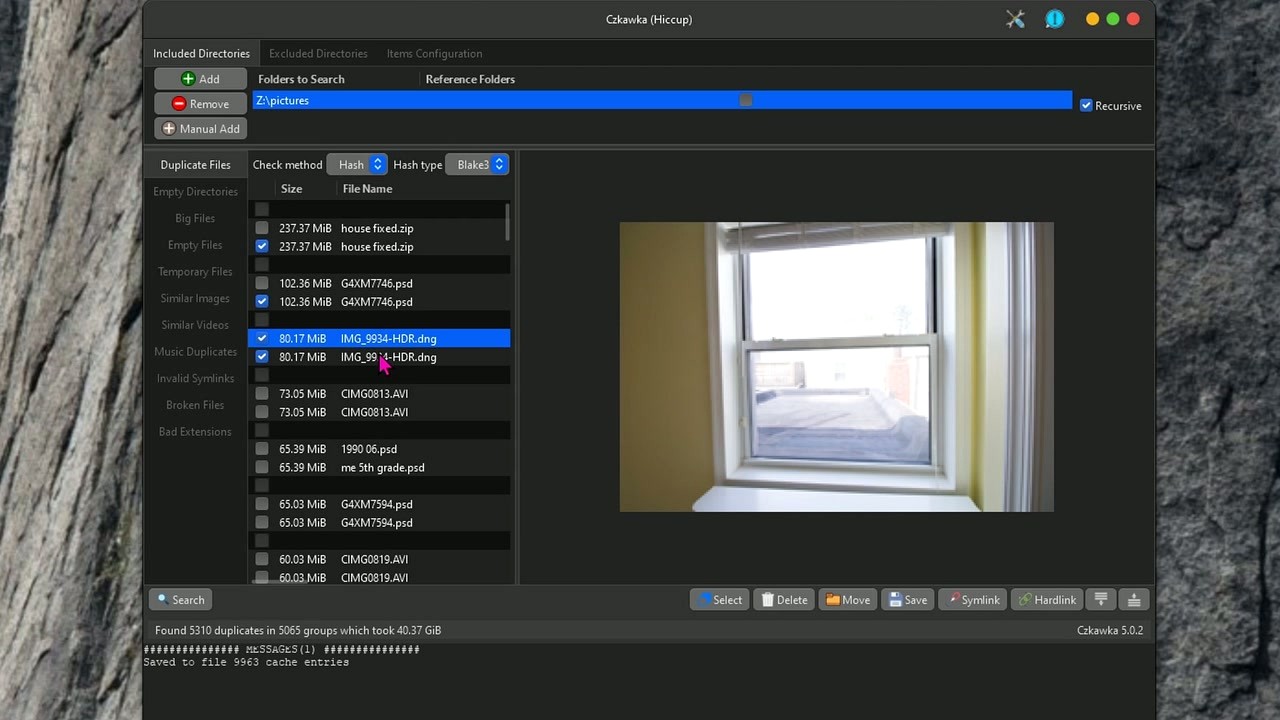This screenshot has width=1280, height=720.
Task: Create symlinks for the selected duplicates
Action: pyautogui.click(x=972, y=599)
